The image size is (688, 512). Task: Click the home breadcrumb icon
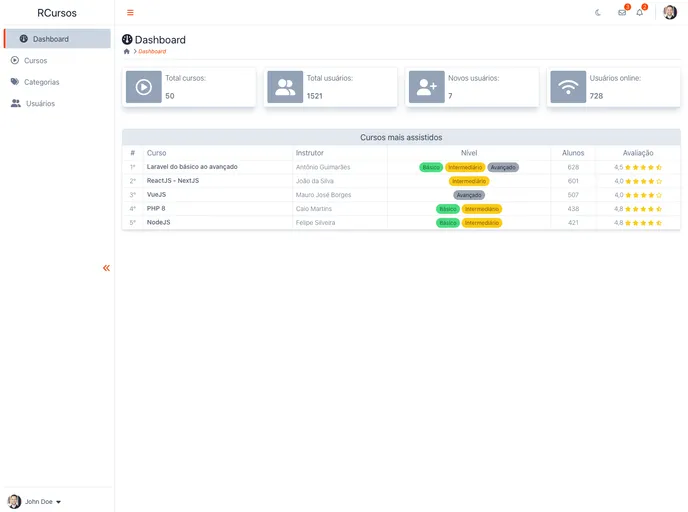click(127, 51)
